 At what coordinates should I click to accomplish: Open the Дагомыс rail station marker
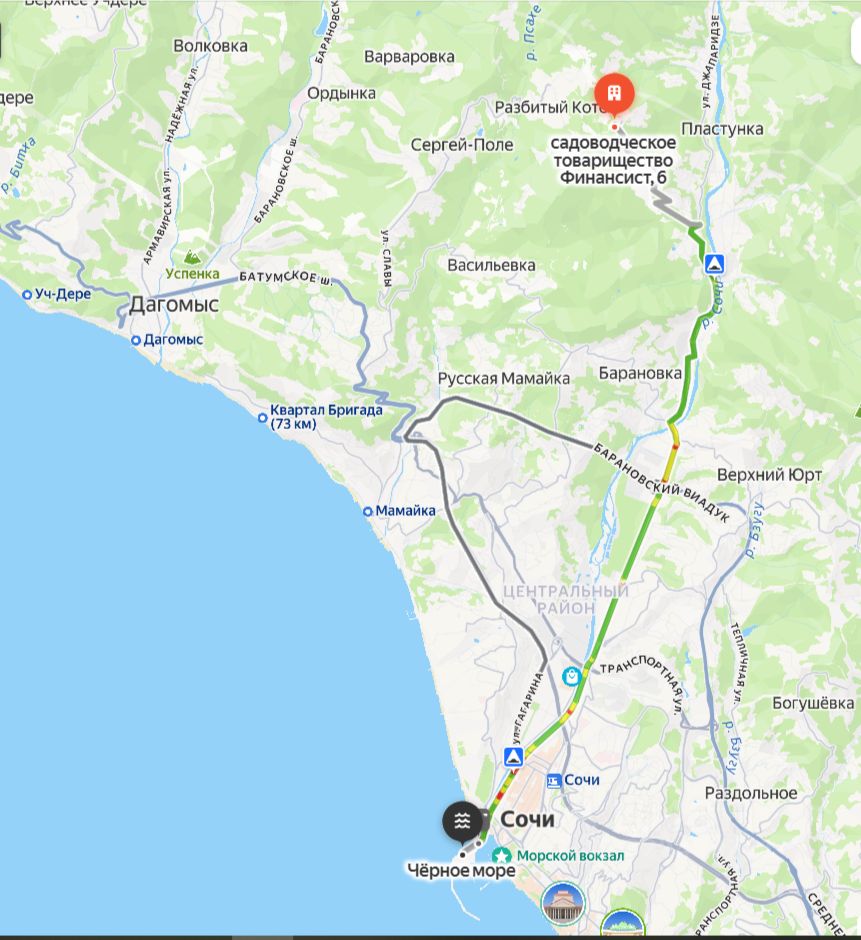click(136, 340)
